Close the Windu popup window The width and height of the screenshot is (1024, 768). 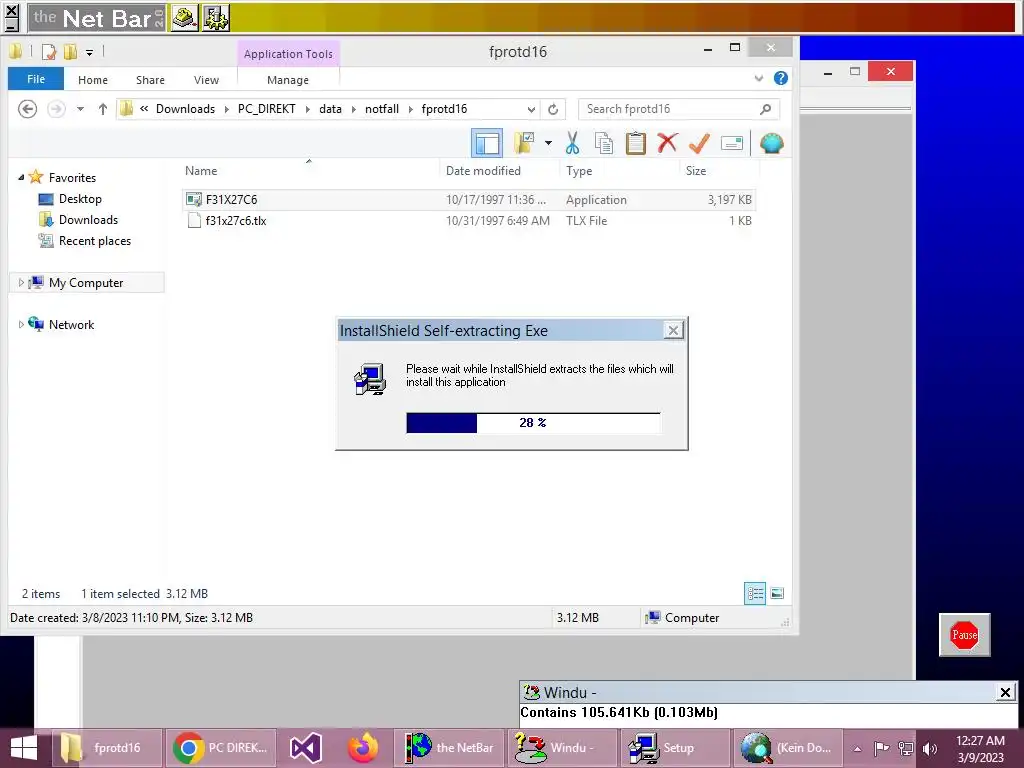click(1006, 692)
